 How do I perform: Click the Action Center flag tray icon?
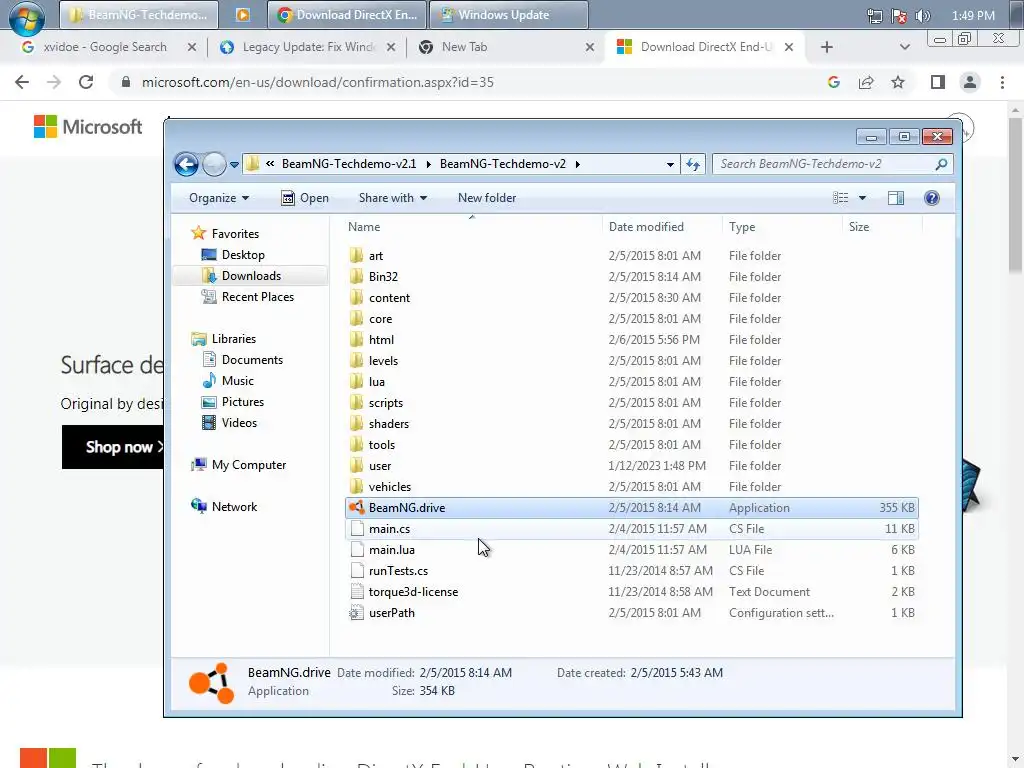(899, 16)
